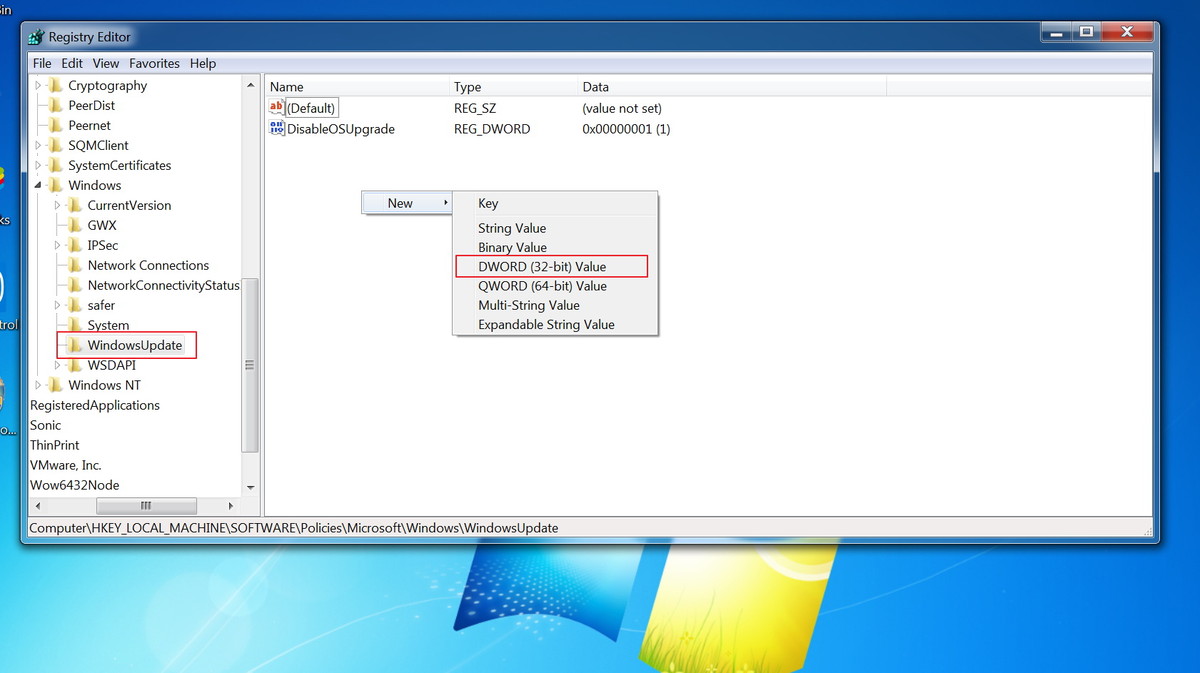Expand the Windows NT key
This screenshot has width=1200, height=673.
(38, 386)
